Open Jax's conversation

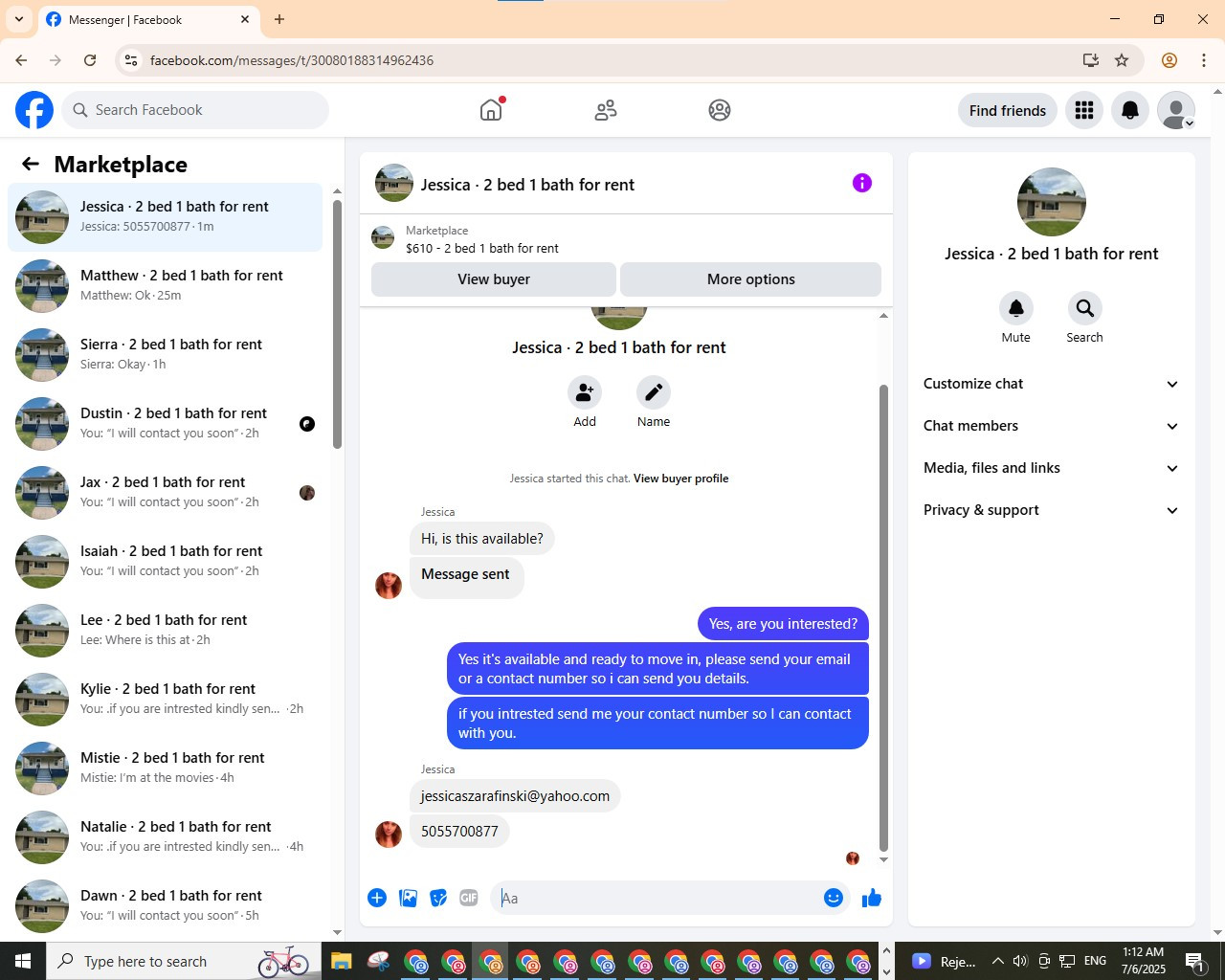166,493
